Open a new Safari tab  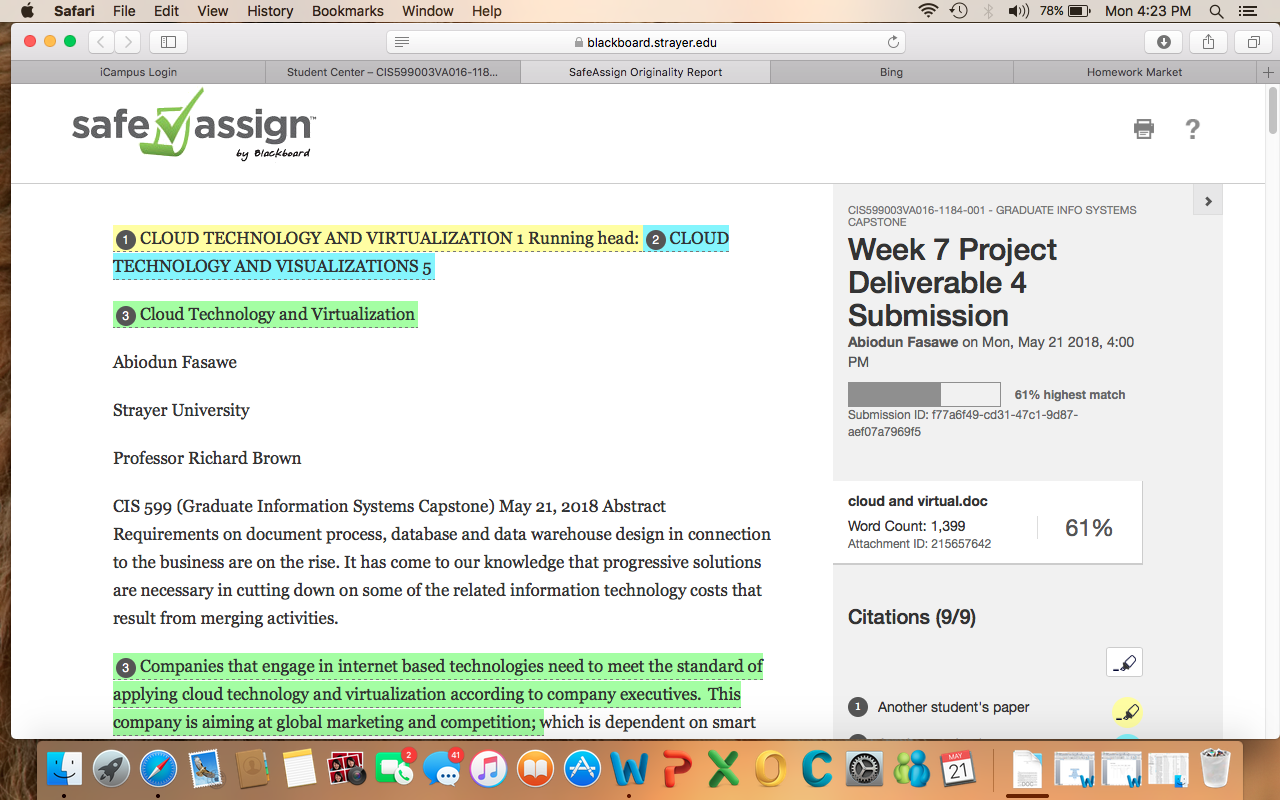point(1269,72)
